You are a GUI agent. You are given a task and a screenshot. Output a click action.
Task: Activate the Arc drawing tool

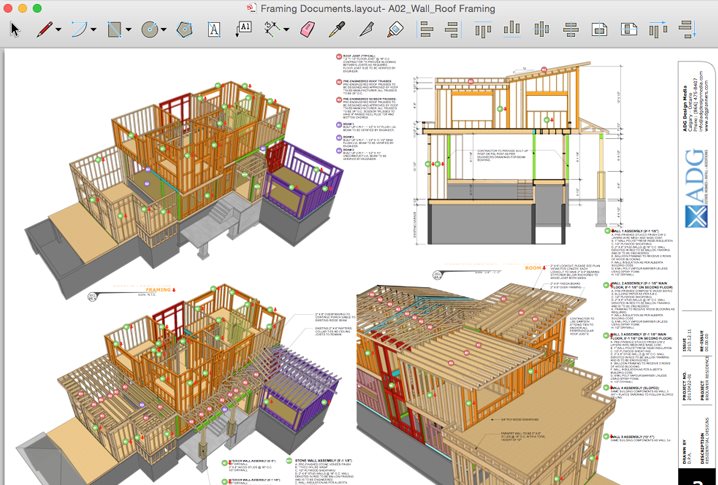coord(78,29)
